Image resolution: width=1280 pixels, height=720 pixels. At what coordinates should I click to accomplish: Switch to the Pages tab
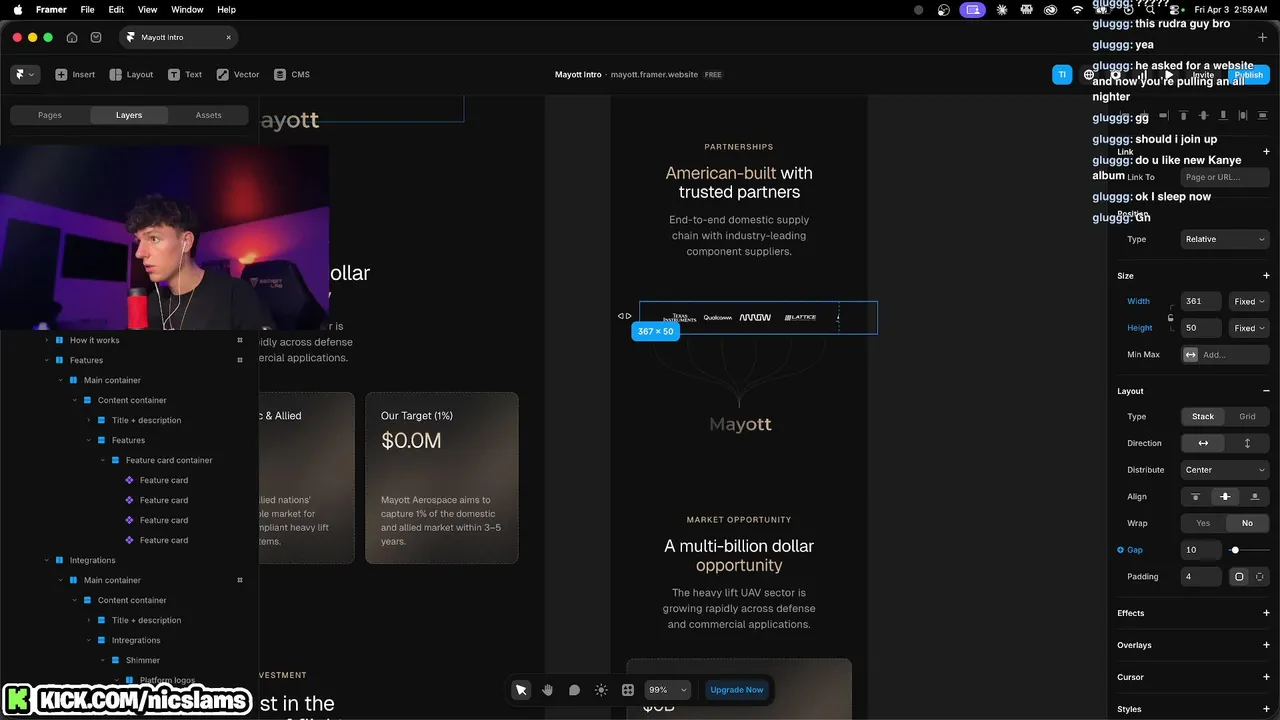[50, 115]
